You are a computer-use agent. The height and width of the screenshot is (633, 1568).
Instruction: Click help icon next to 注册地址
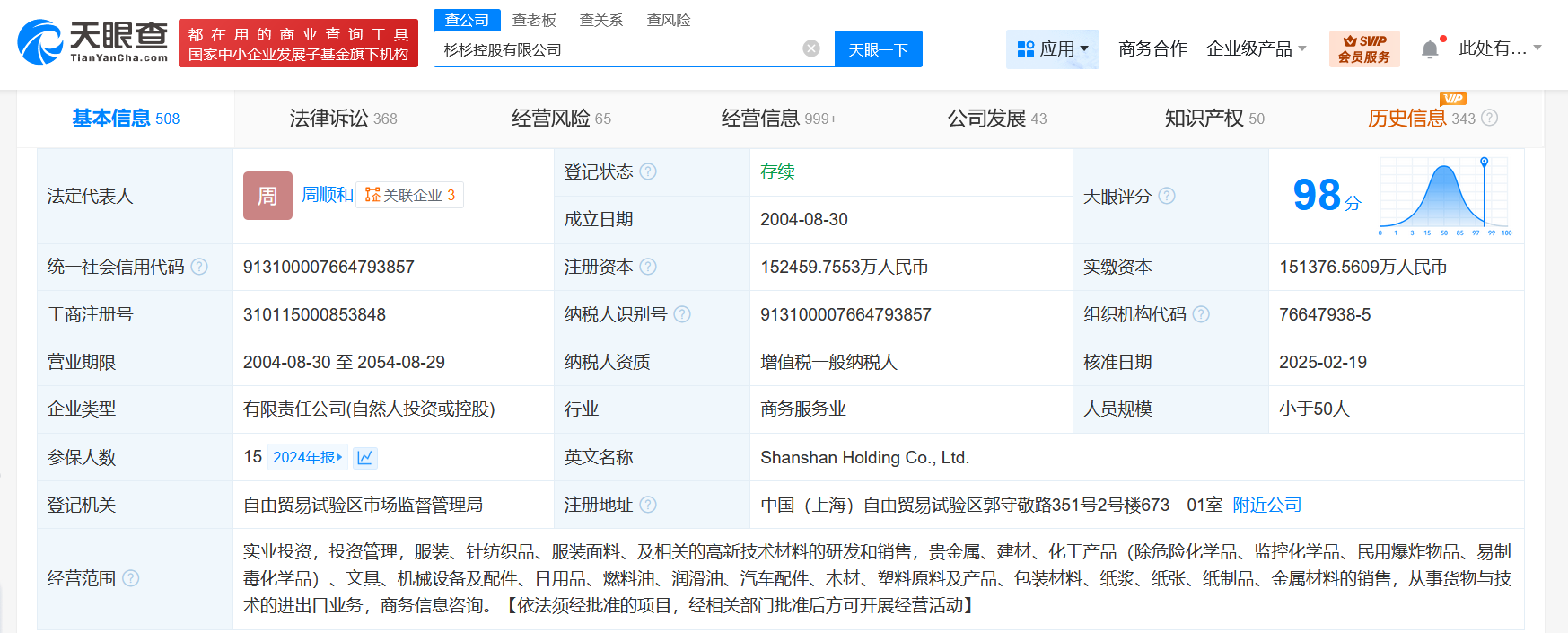click(648, 505)
